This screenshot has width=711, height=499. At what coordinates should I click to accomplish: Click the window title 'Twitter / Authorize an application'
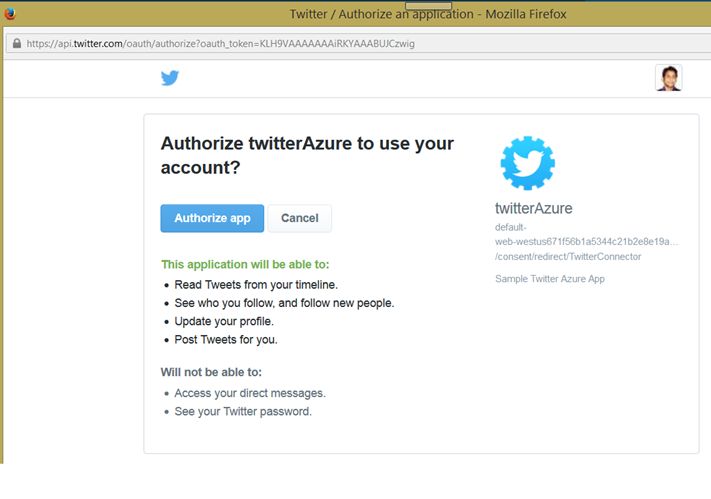click(382, 14)
